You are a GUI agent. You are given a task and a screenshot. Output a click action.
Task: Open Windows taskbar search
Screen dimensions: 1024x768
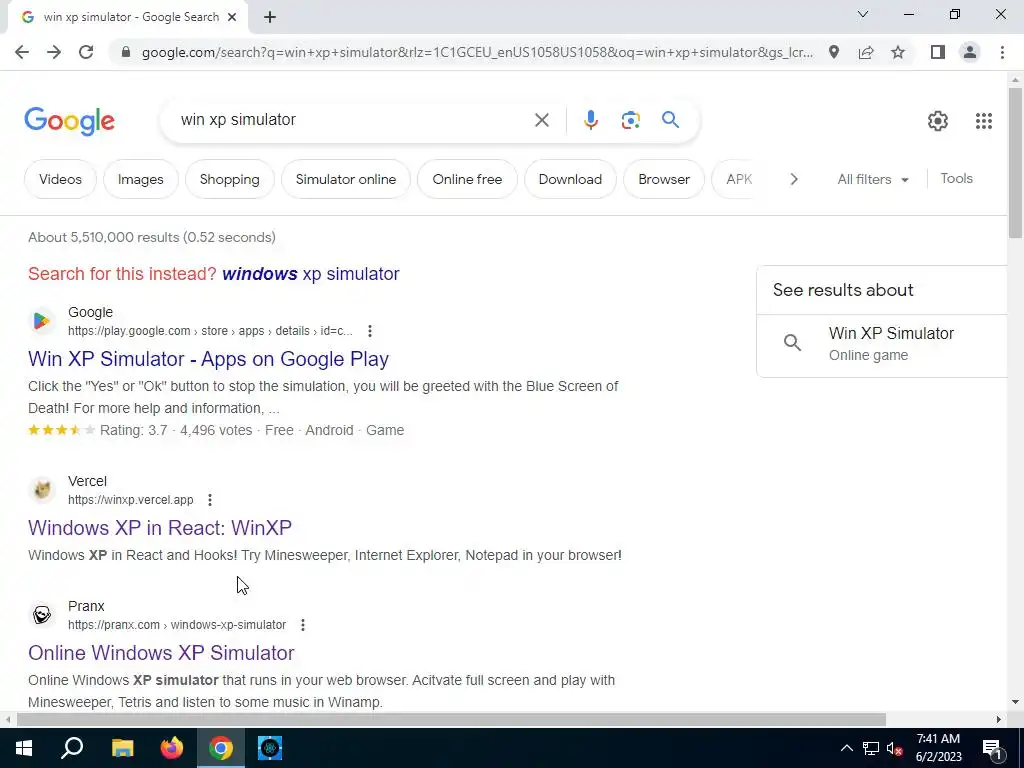coord(72,748)
